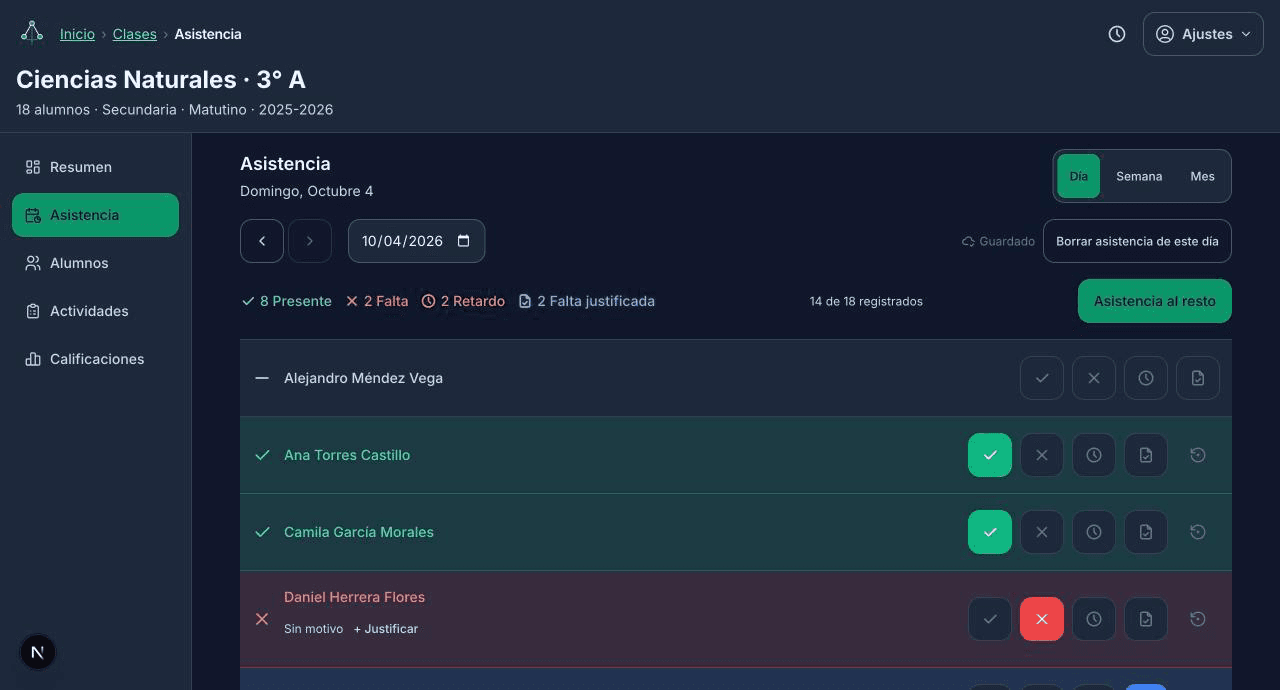The height and width of the screenshot is (690, 1280).
Task: Go to the next day arrow
Action: coord(310,241)
